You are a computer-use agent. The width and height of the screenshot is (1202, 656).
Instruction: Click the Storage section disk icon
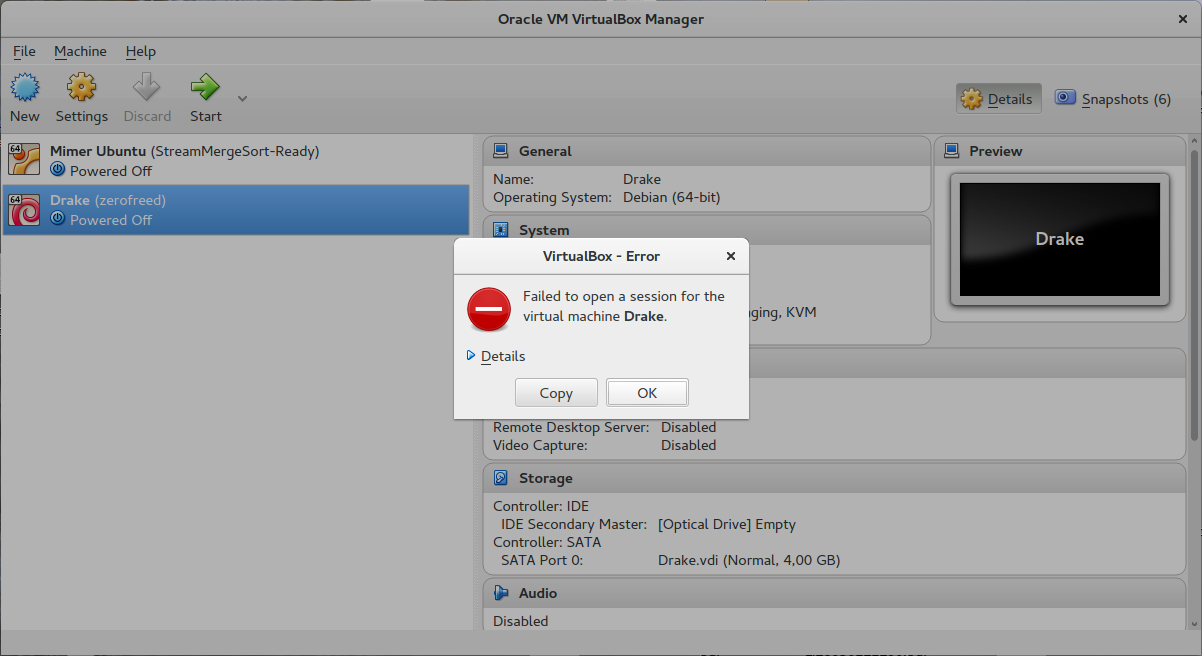click(501, 478)
